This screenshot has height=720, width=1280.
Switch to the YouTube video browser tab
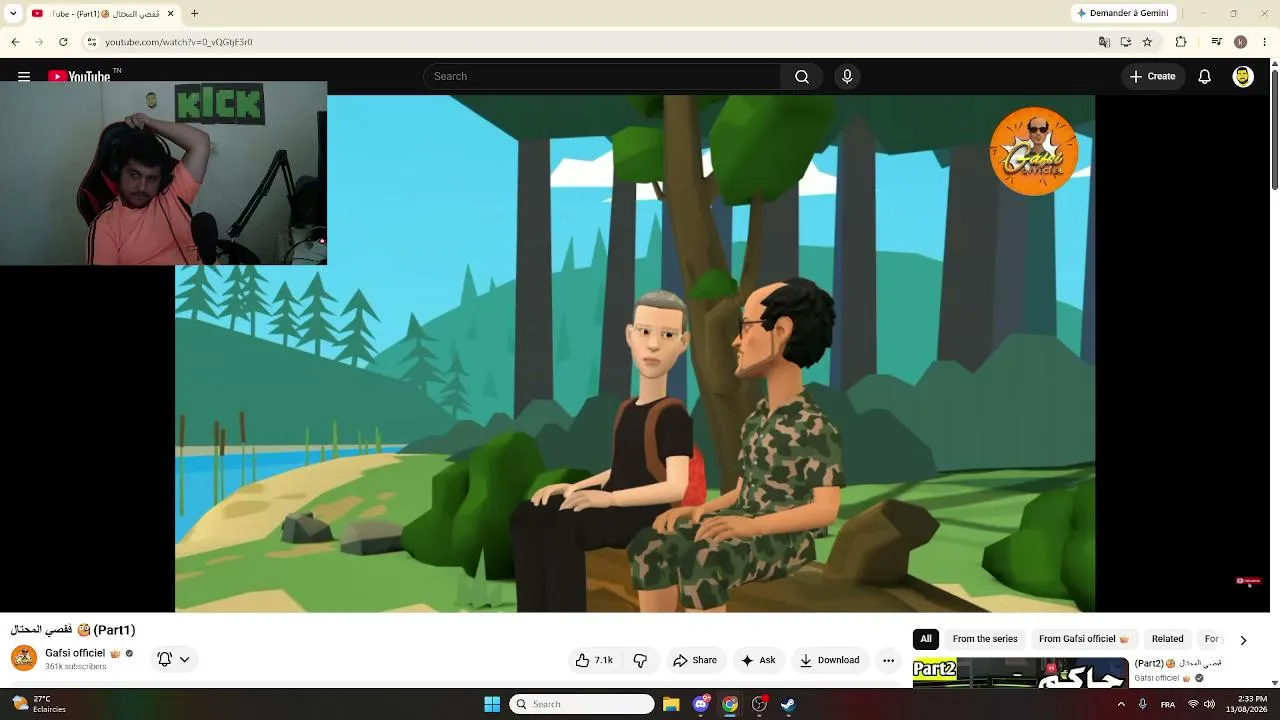click(x=104, y=13)
